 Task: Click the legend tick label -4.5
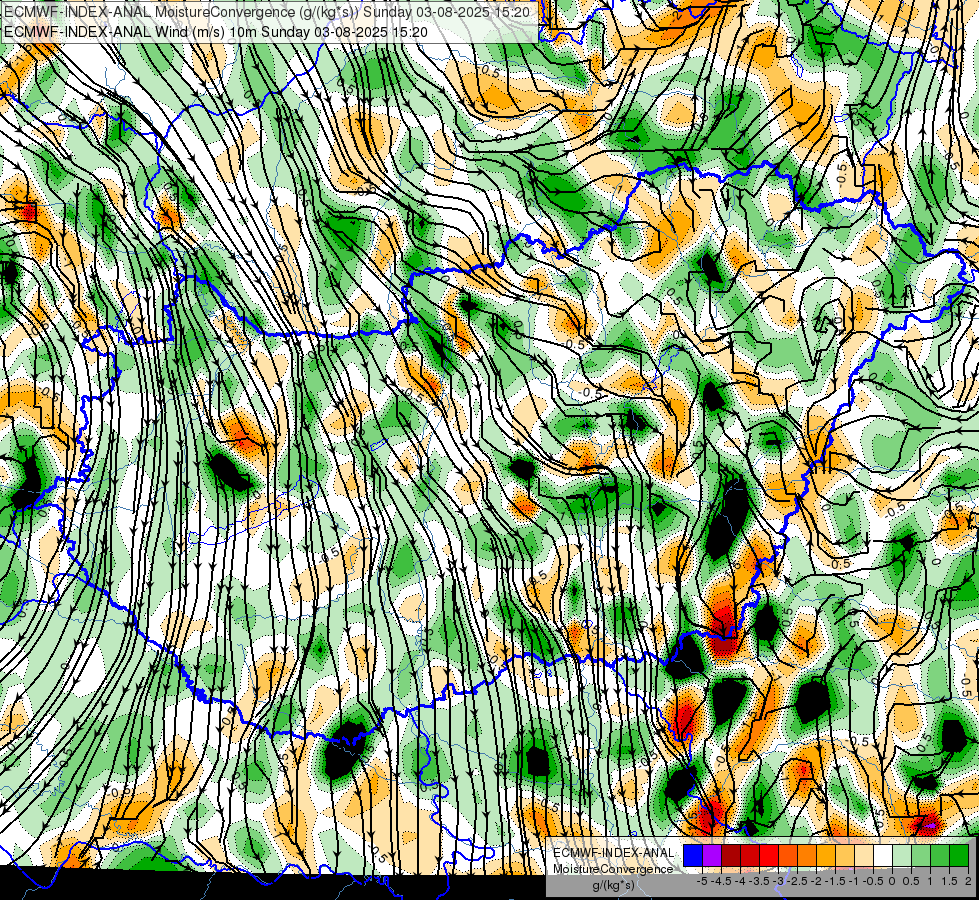click(721, 881)
